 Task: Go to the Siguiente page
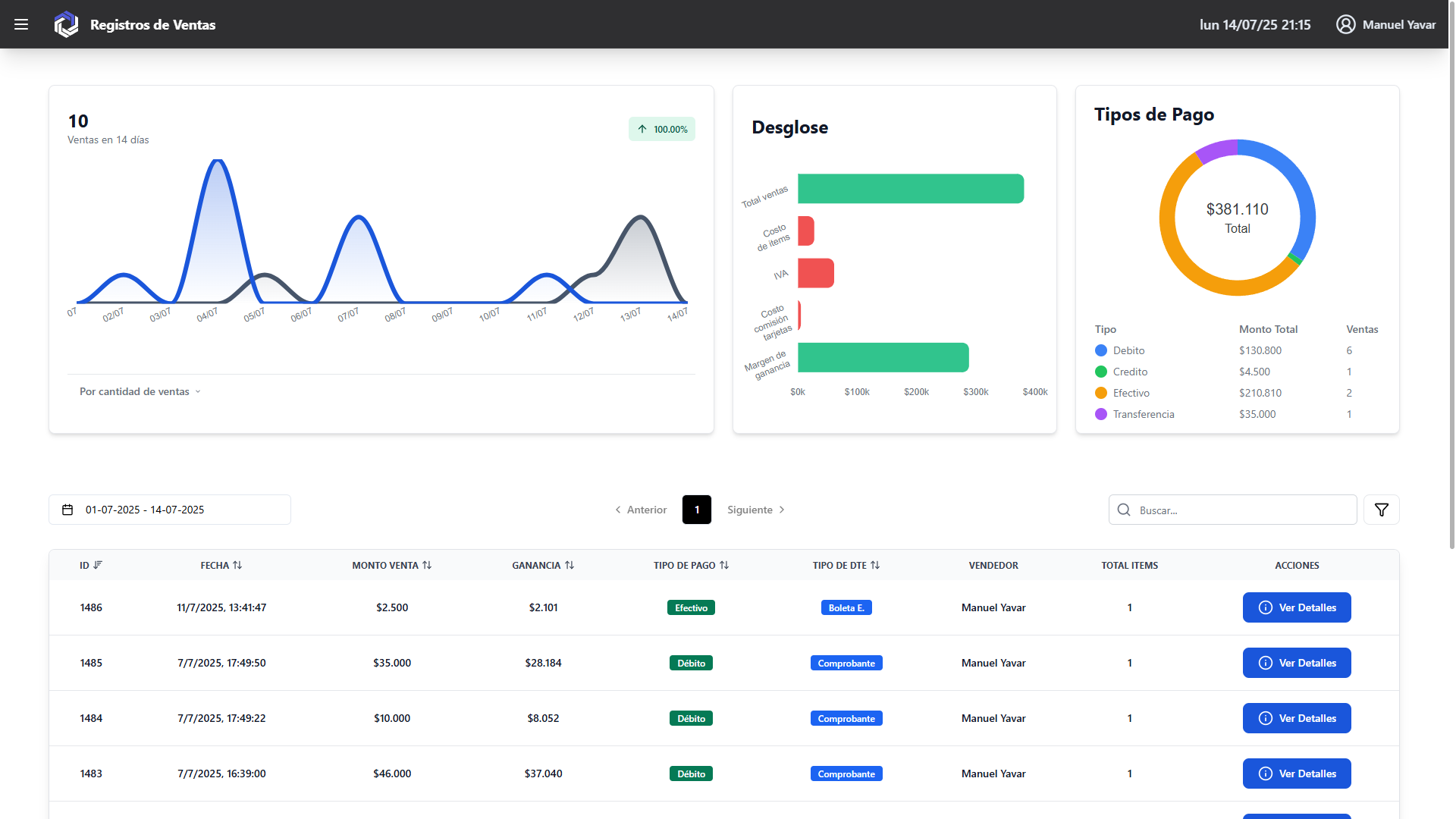[756, 510]
